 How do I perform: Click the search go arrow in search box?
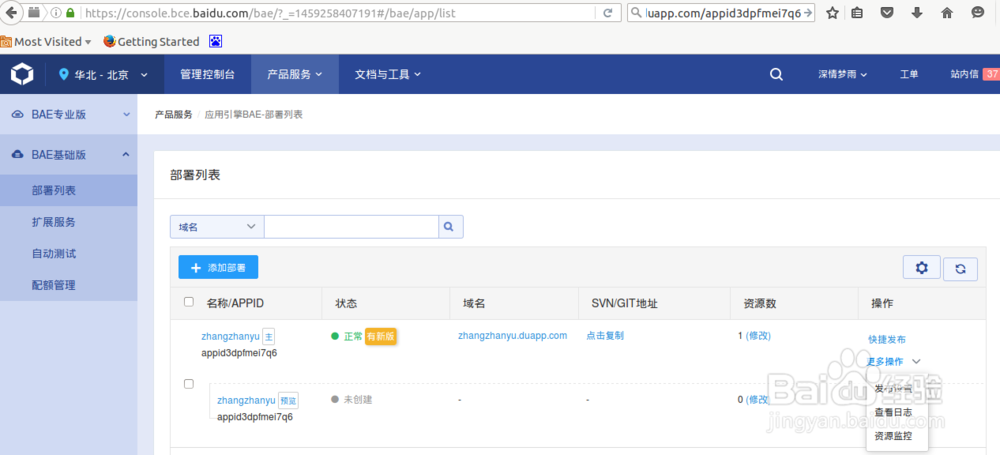[x=808, y=13]
